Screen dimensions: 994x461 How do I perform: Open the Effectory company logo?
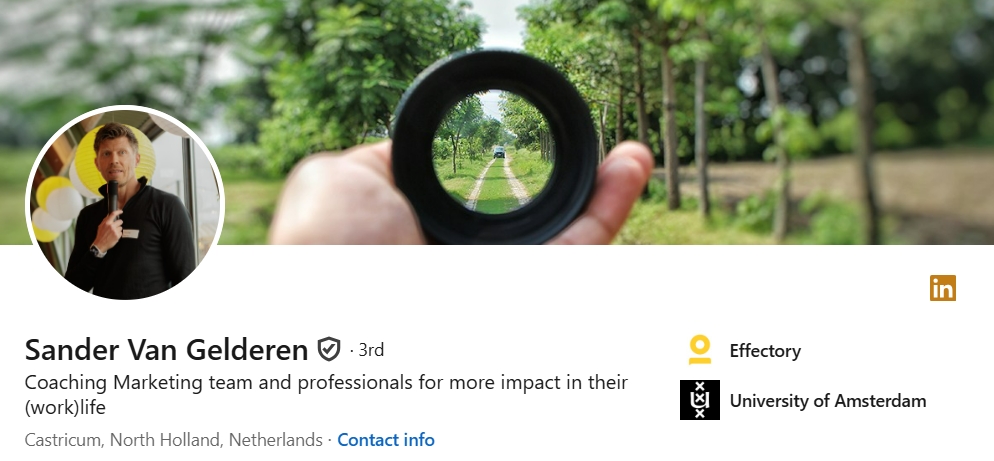[700, 350]
